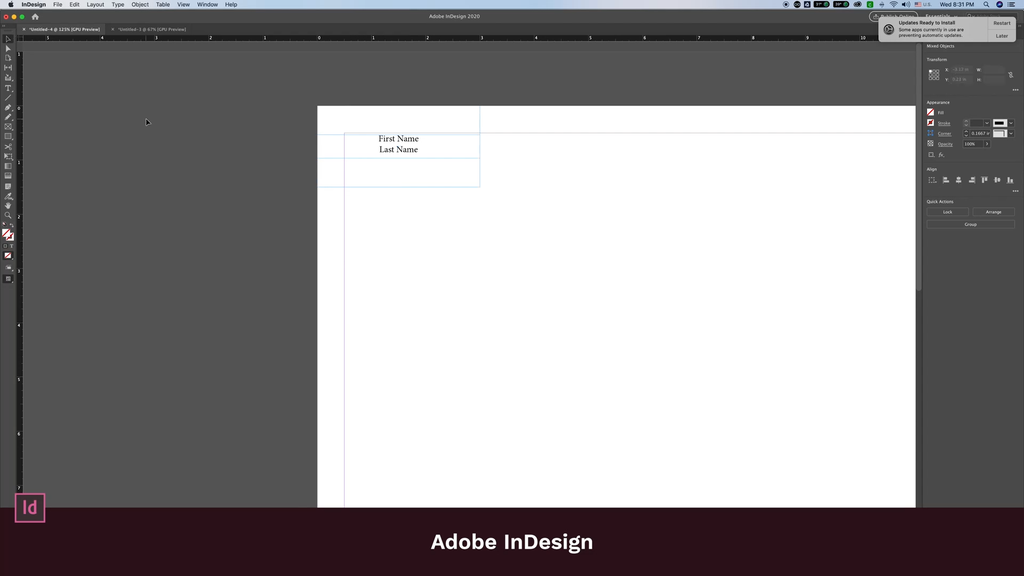Click Later on the update notification
This screenshot has height=576, width=1024.
(1001, 36)
